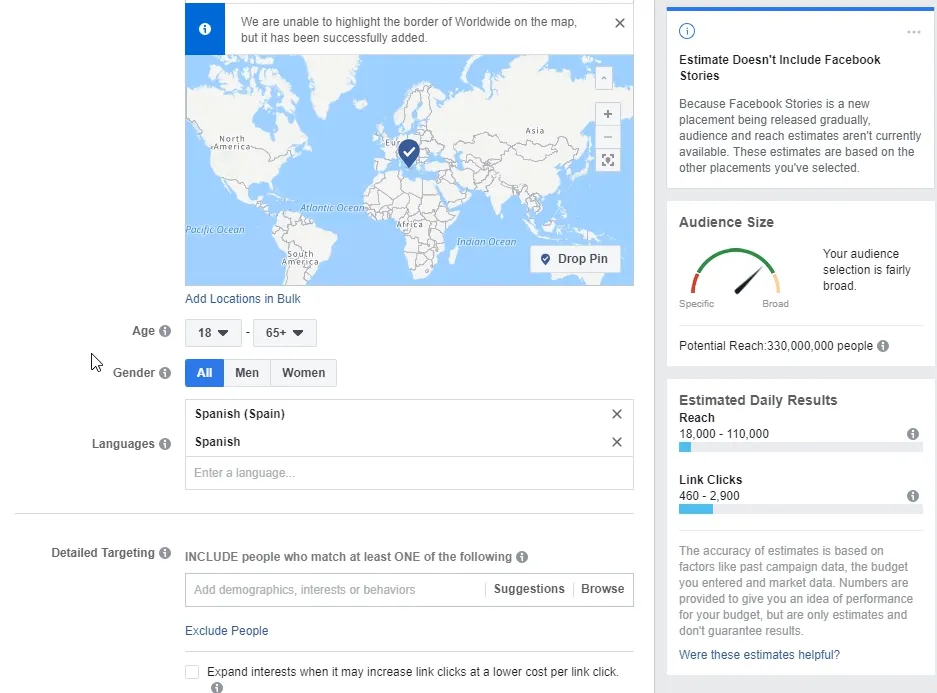The width and height of the screenshot is (937, 693).
Task: Click the Potential Reach info icon
Action: tap(883, 346)
